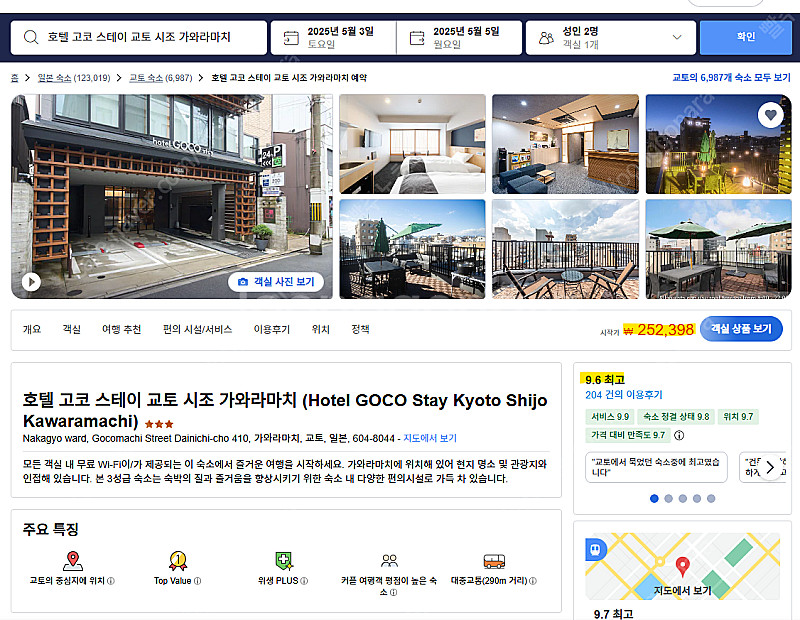
Task: Open 지도에서 보기 link after address
Action: point(430,438)
